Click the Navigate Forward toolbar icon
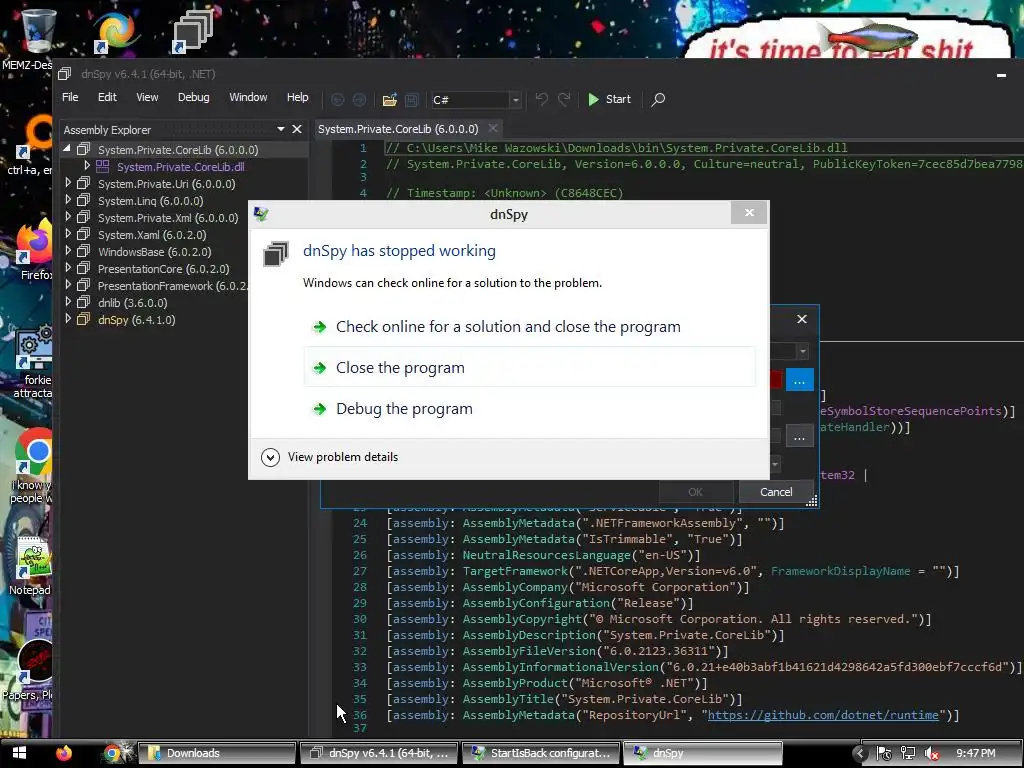This screenshot has height=768, width=1024. pyautogui.click(x=359, y=99)
